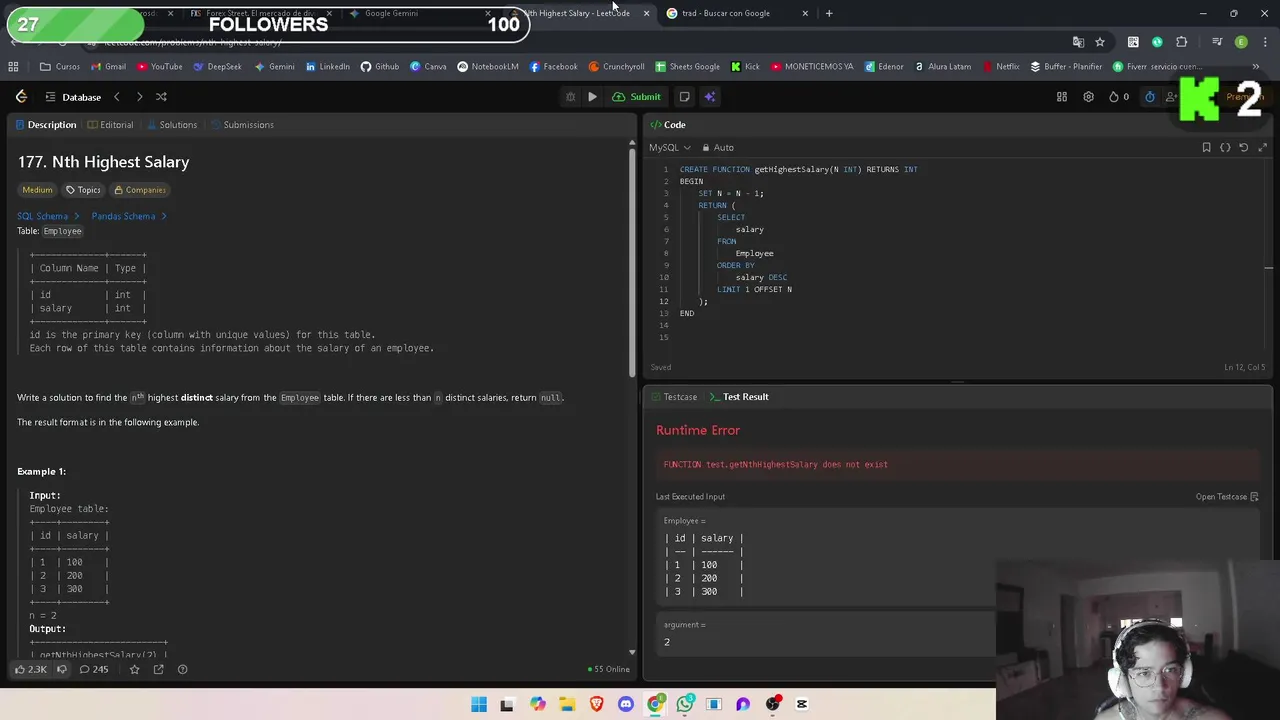The height and width of the screenshot is (720, 1280).
Task: Open the YouTube bookmark
Action: (x=160, y=67)
